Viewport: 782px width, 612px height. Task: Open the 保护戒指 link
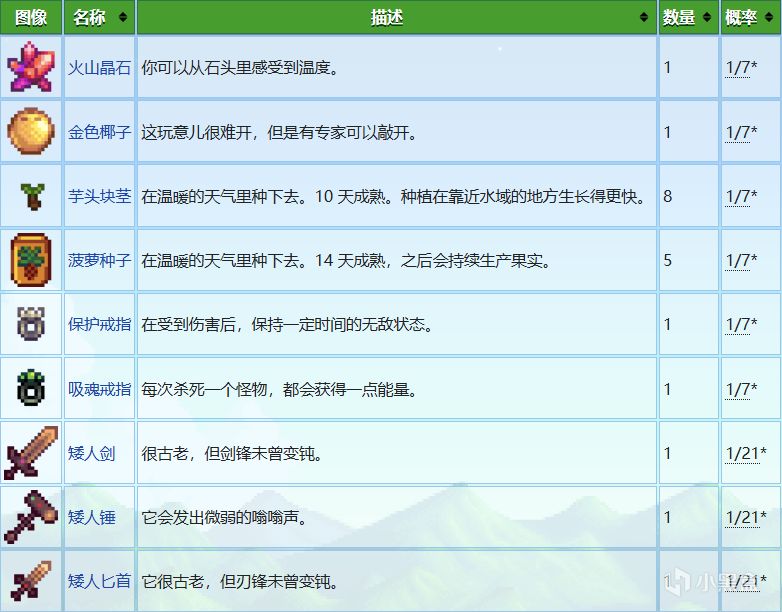[x=99, y=324]
